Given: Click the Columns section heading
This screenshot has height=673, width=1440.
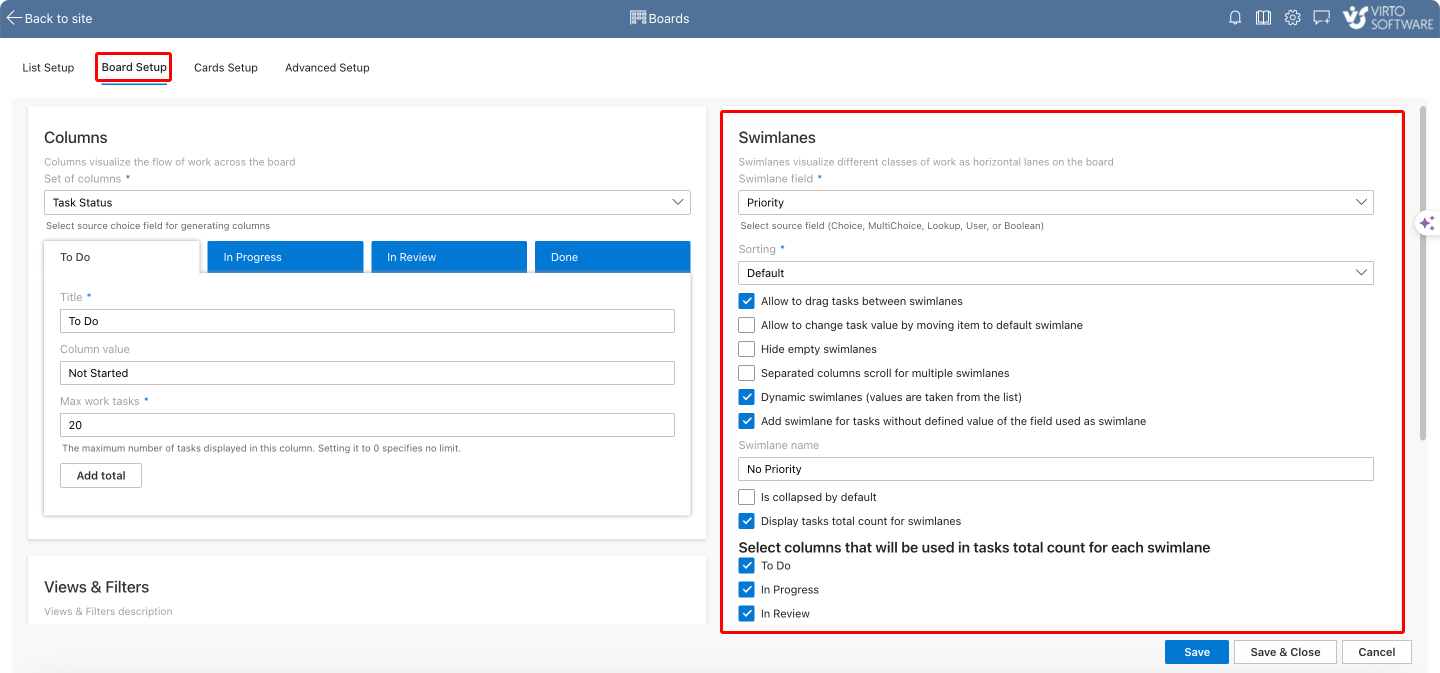Looking at the screenshot, I should click(76, 138).
